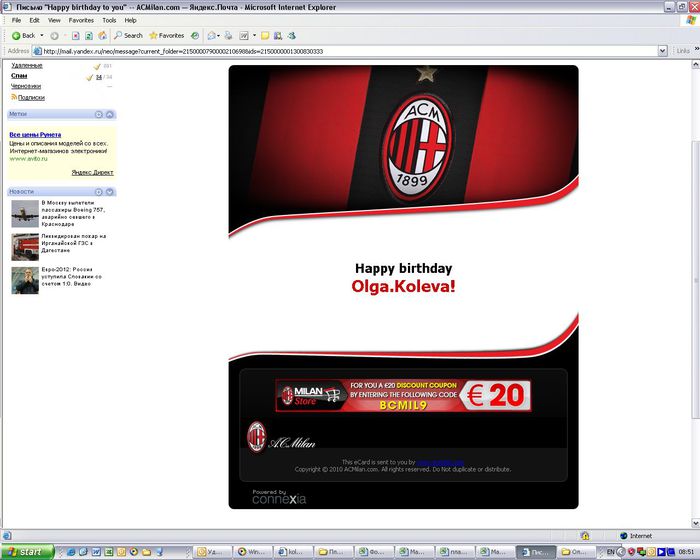Screen dimensions: 700x560
Task: Open the Ирганайской ГЭС fire news thumbnail
Action: (25, 247)
